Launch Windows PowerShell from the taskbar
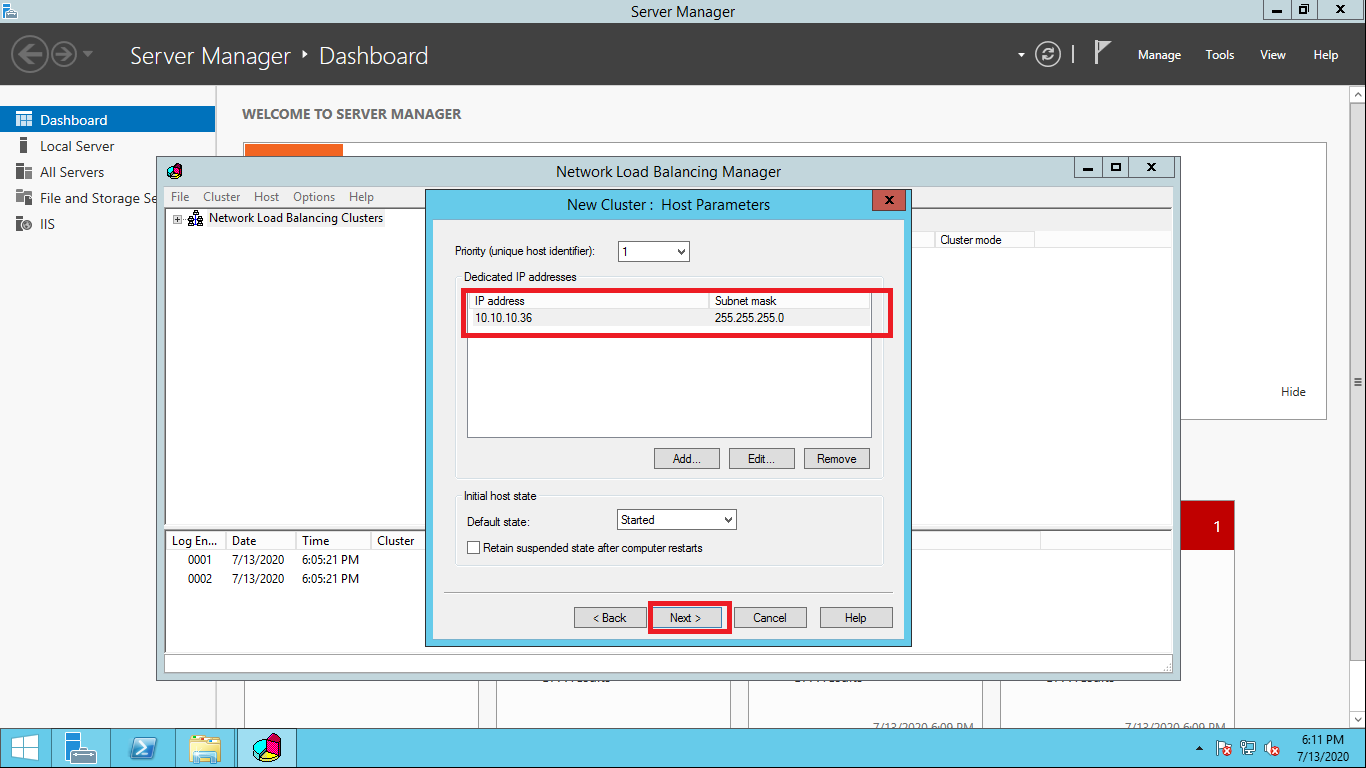The image size is (1366, 768). [x=143, y=748]
